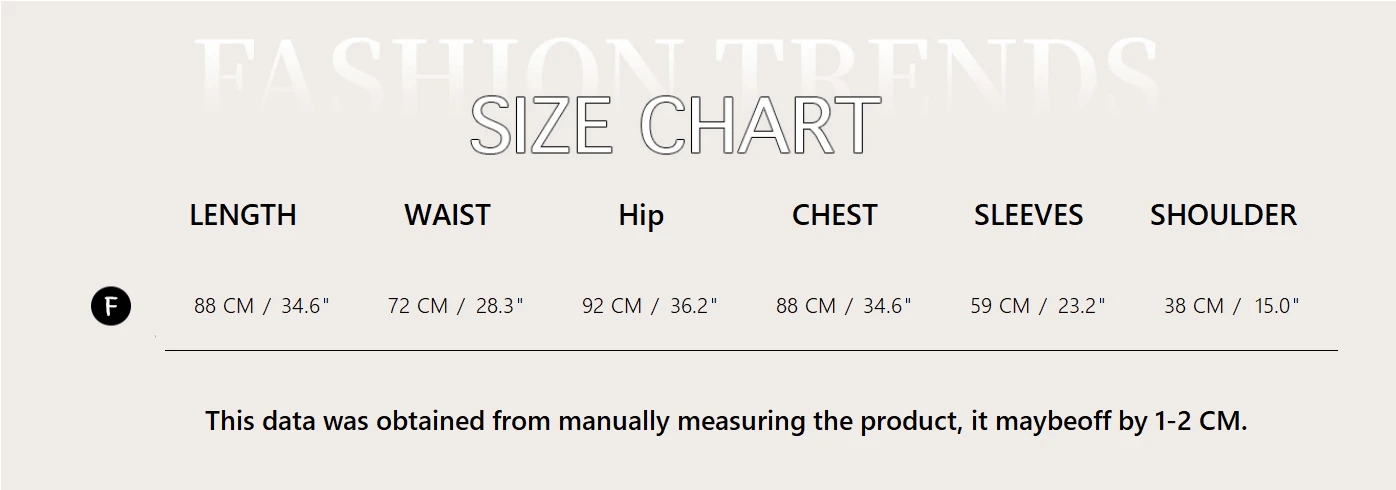Click the 72 CM / 28.3" waist value
The height and width of the screenshot is (490, 1396).
tap(456, 306)
